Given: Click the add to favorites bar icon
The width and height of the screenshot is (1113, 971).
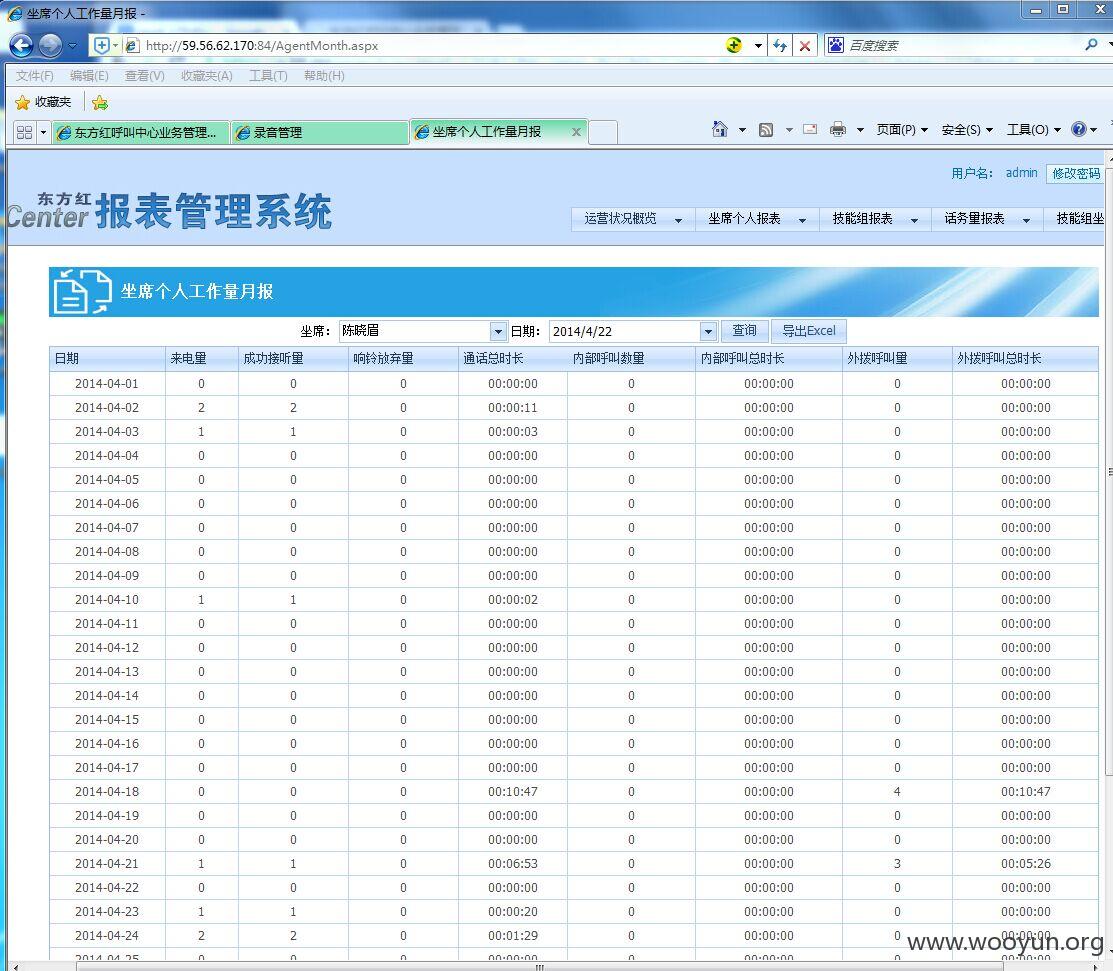Looking at the screenshot, I should (x=100, y=103).
